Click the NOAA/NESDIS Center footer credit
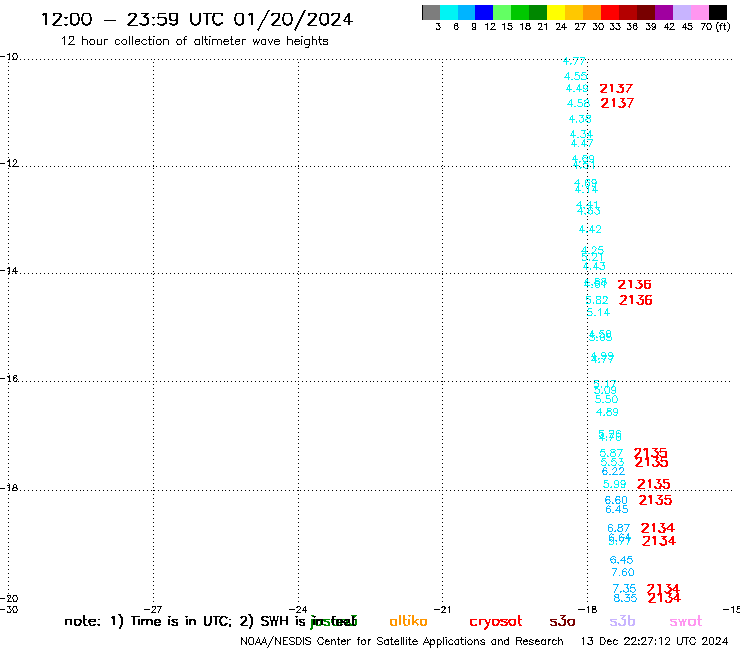Image resolution: width=740 pixels, height=650 pixels. (402, 642)
